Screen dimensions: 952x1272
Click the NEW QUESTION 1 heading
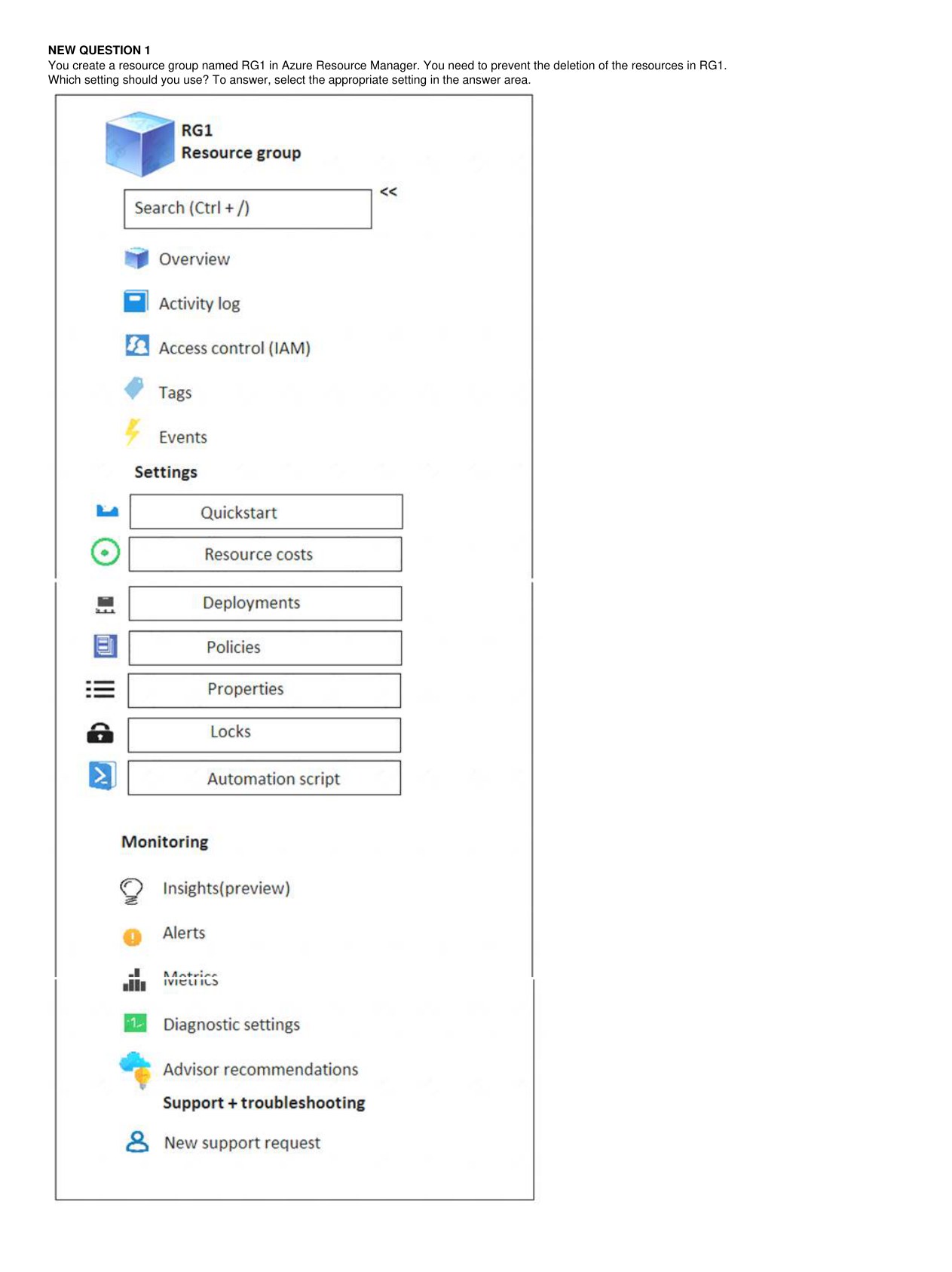(x=99, y=51)
